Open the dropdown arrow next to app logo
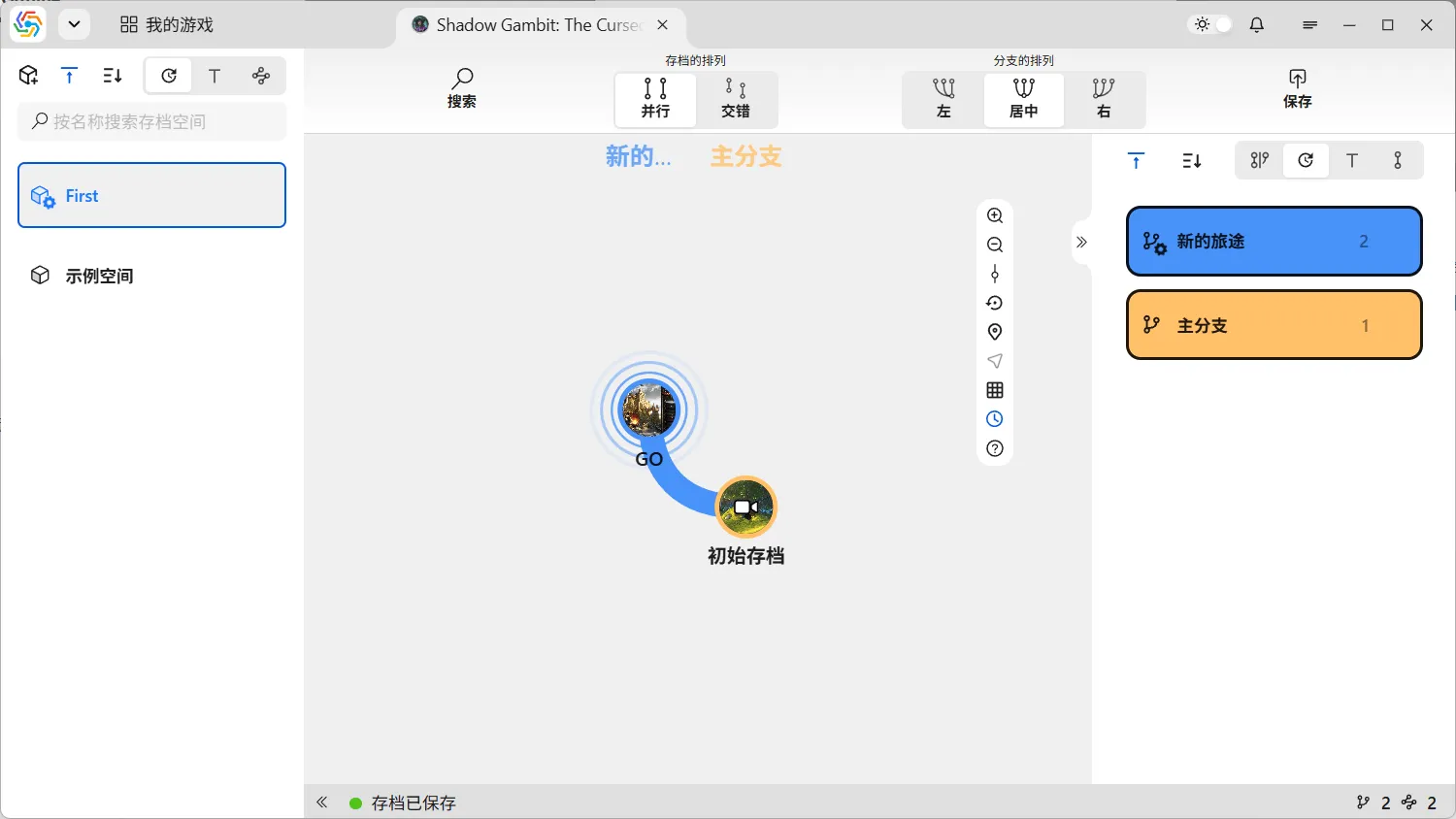Screen dimensions: 1456x819 click(74, 24)
